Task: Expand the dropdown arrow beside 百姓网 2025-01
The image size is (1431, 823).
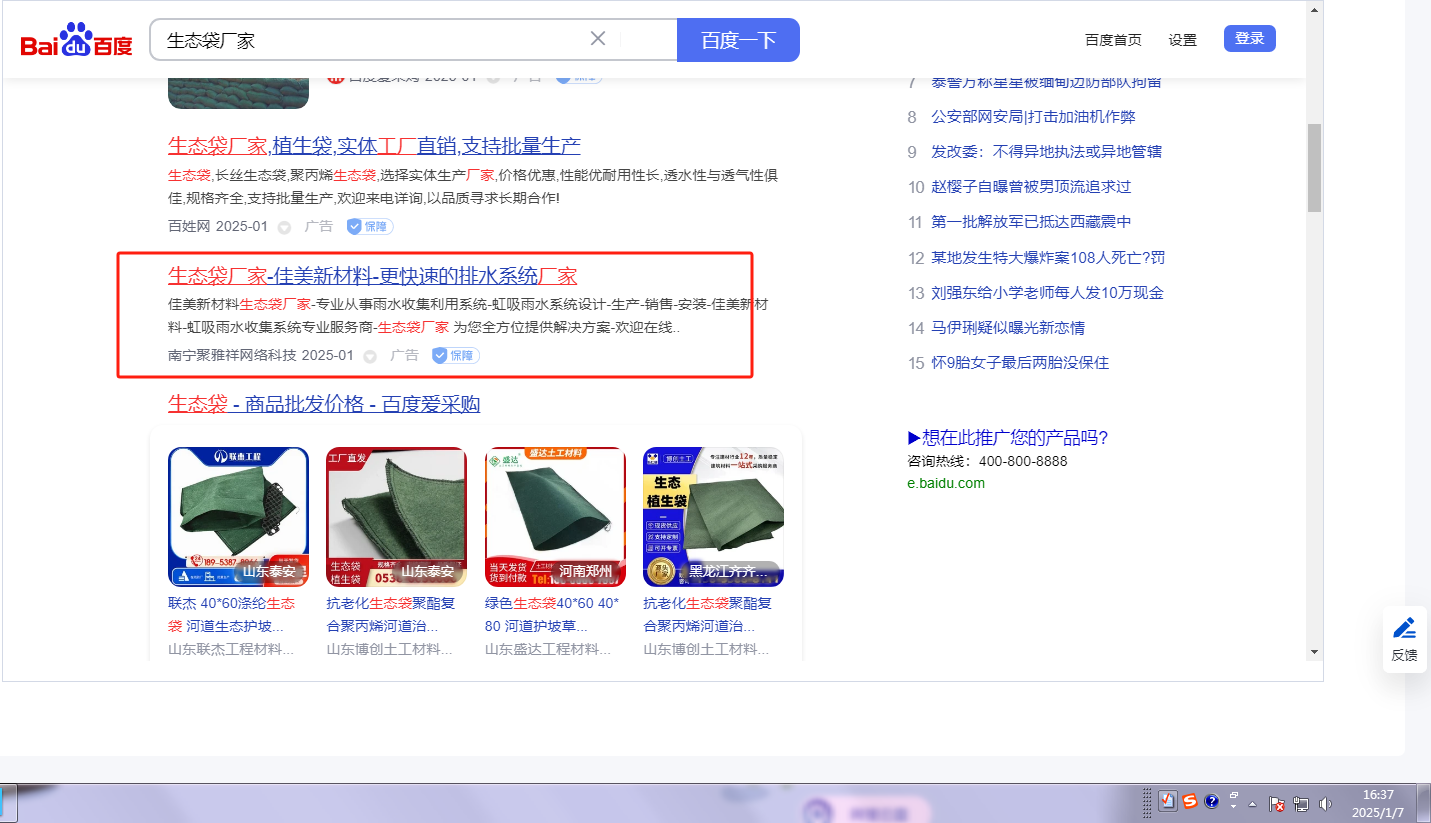Action: click(x=284, y=228)
